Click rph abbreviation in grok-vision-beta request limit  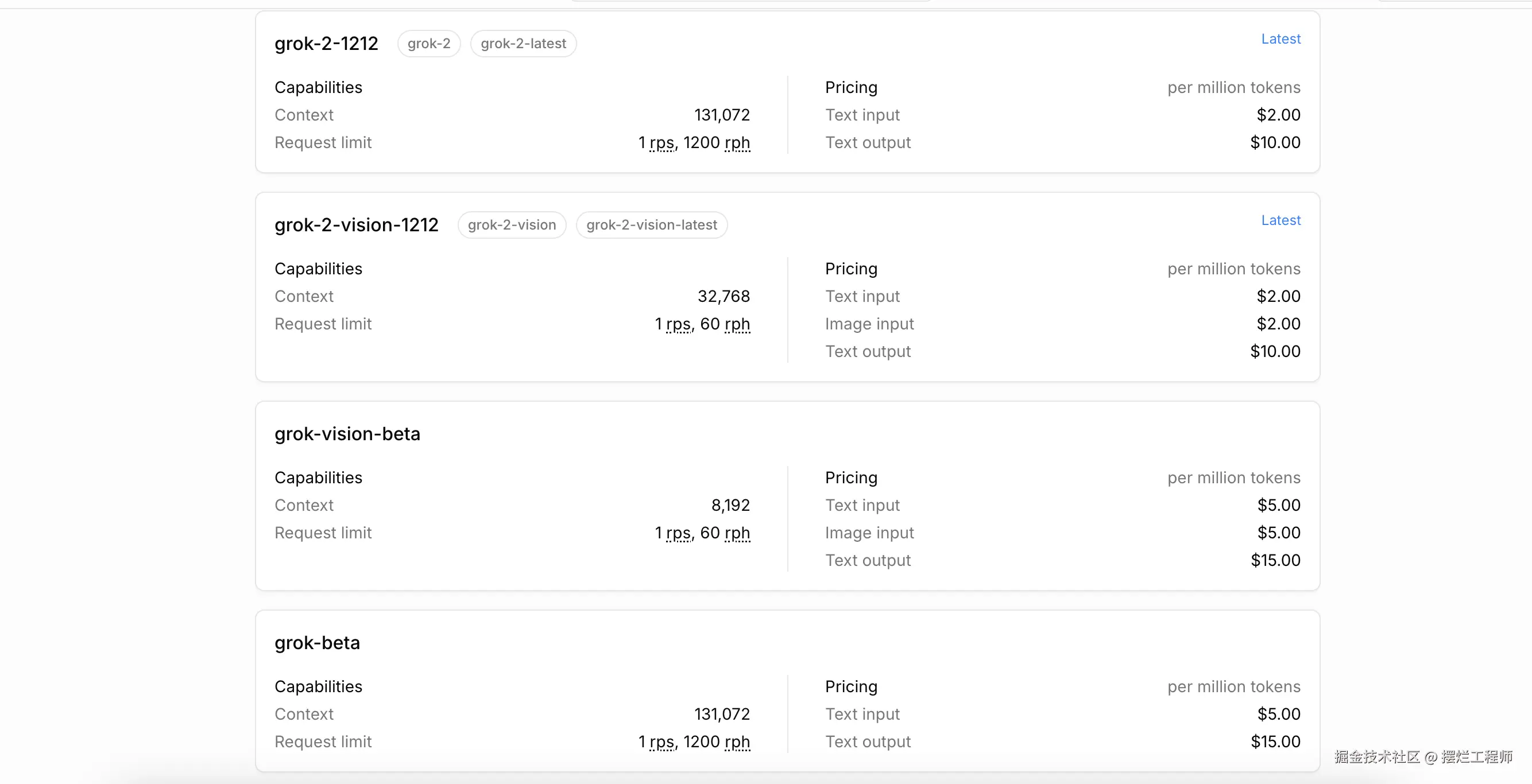[x=737, y=533]
